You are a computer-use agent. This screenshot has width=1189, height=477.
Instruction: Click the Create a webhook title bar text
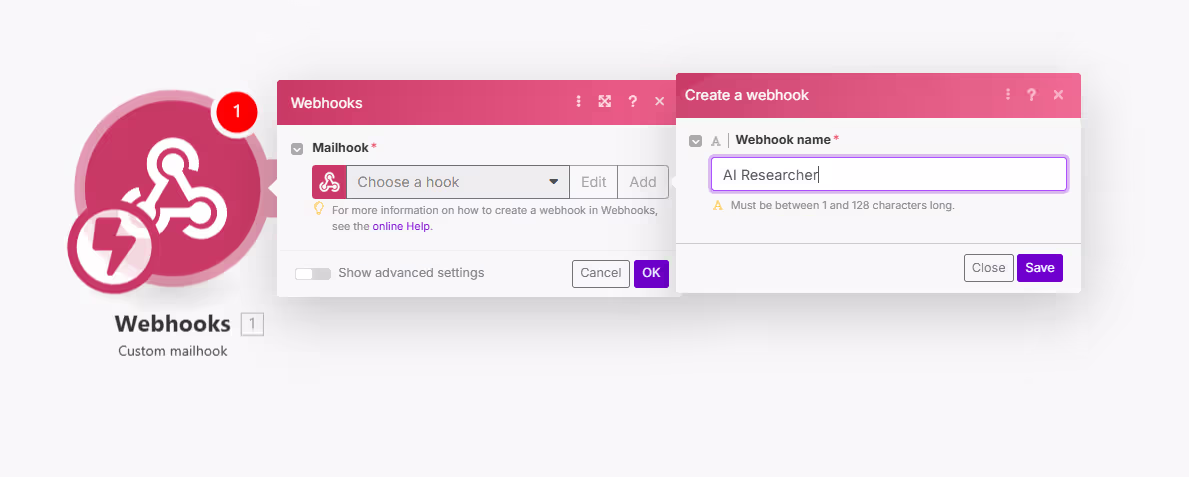747,95
